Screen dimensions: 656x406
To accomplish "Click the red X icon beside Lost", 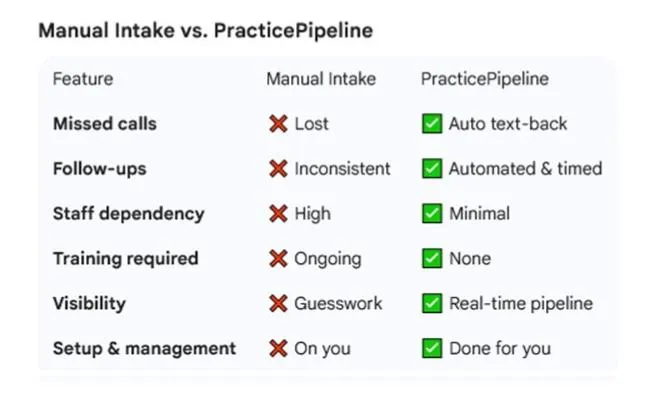I will click(278, 124).
